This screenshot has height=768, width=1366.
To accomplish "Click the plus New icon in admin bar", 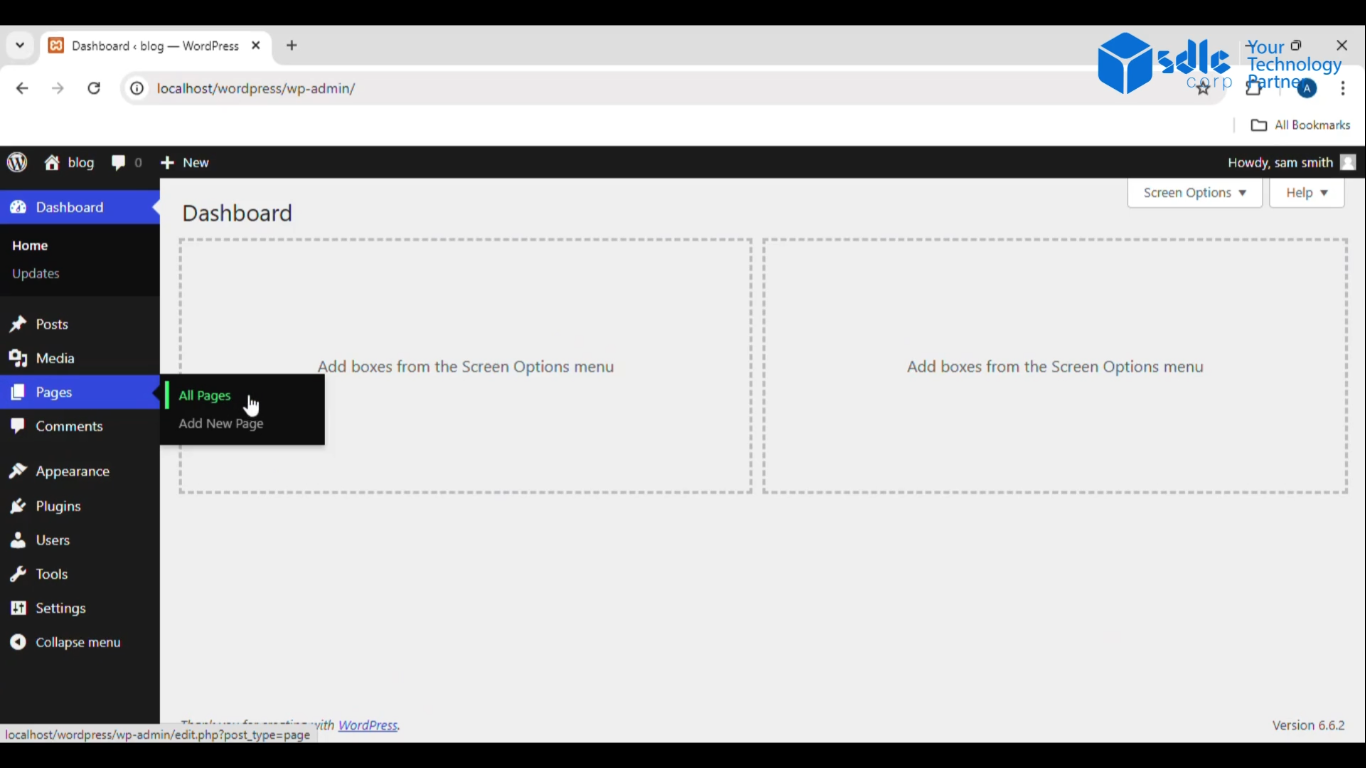I will click(167, 162).
